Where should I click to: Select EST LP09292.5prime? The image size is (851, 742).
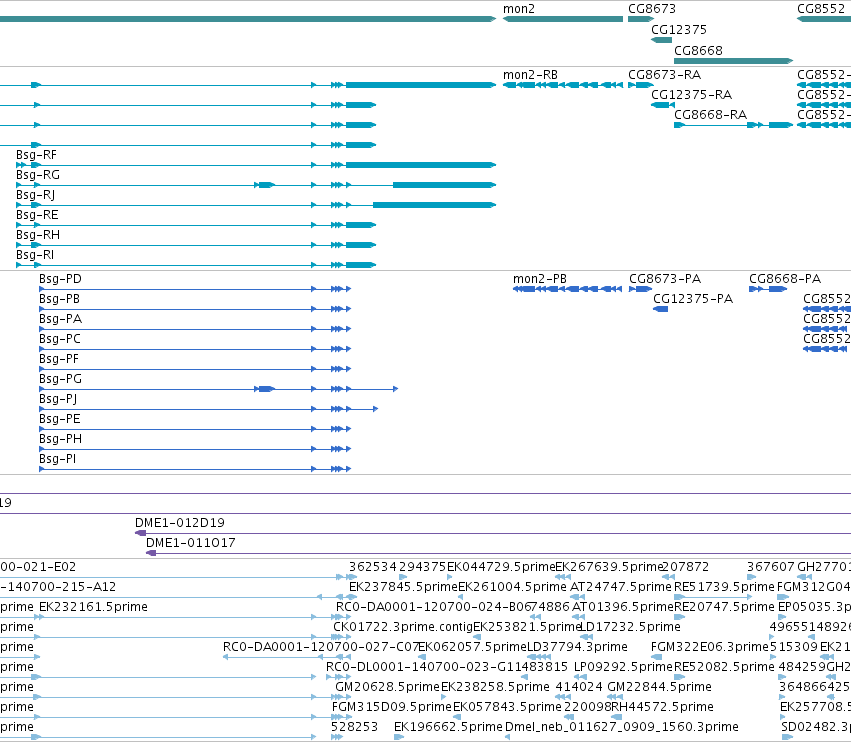623,667
